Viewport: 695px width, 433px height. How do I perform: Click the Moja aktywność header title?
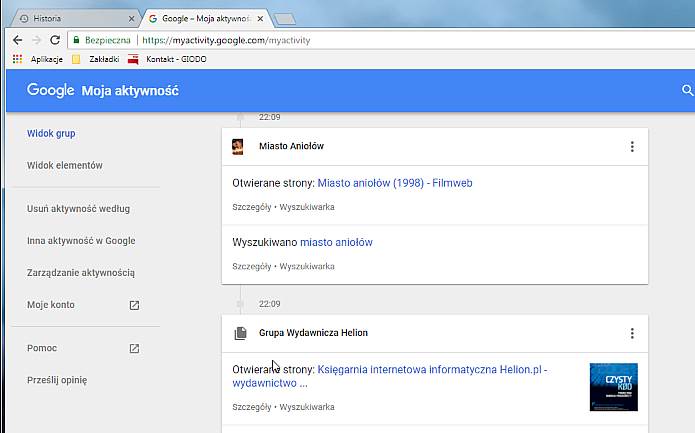click(130, 91)
